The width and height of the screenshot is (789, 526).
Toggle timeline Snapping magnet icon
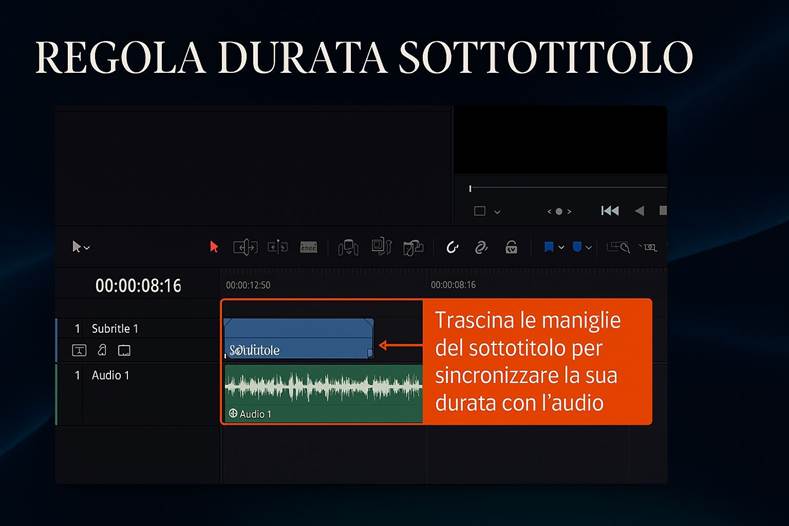pos(452,247)
